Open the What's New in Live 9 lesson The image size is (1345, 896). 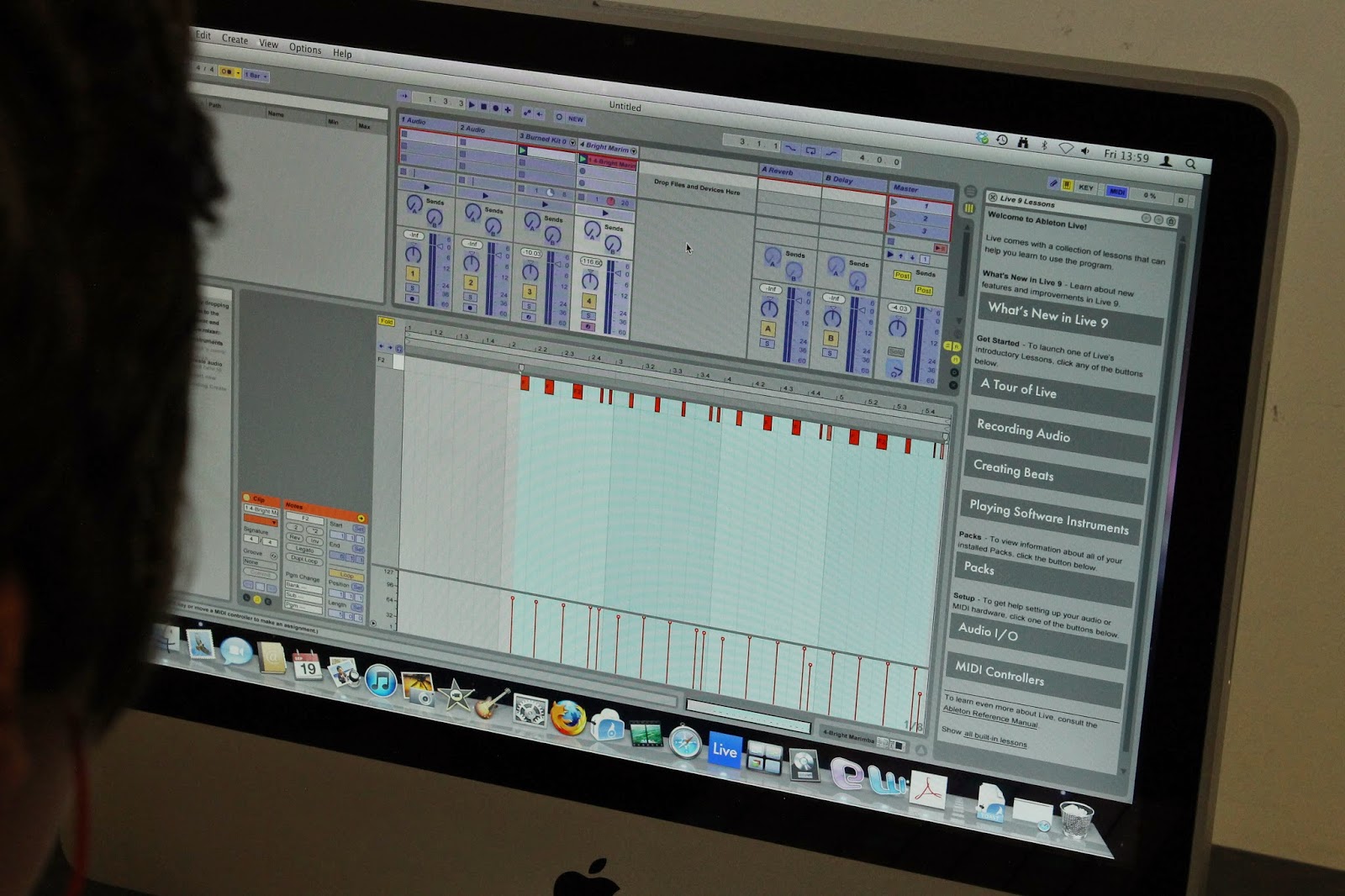pyautogui.click(x=1071, y=317)
